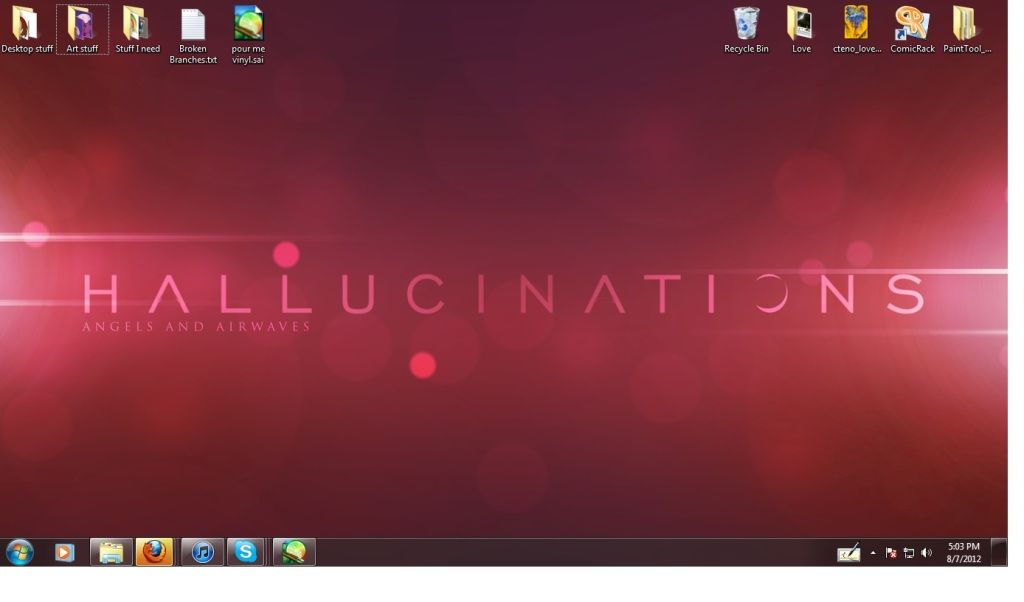Open the tablet pen input panel icon
The image size is (1024, 602).
(848, 553)
